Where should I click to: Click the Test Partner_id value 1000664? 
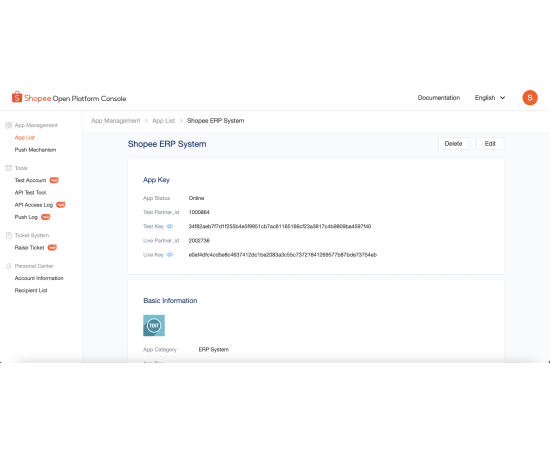[199, 212]
